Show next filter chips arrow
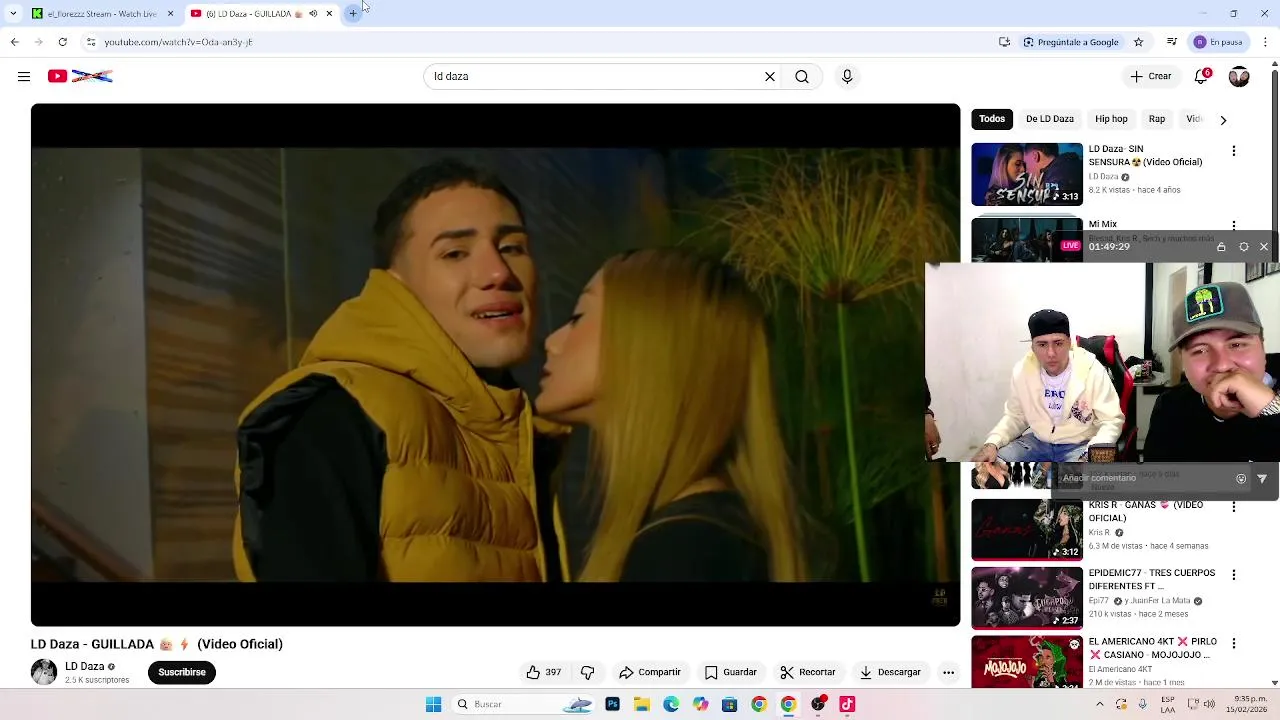The image size is (1280, 720). 1223,119
